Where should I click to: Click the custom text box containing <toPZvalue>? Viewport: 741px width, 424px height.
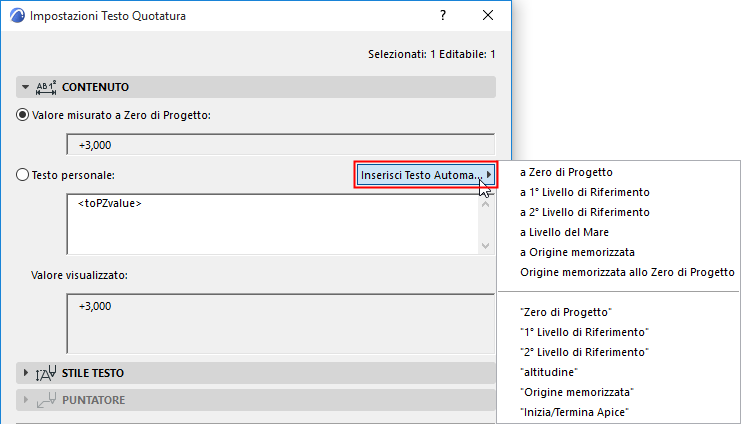coord(270,223)
